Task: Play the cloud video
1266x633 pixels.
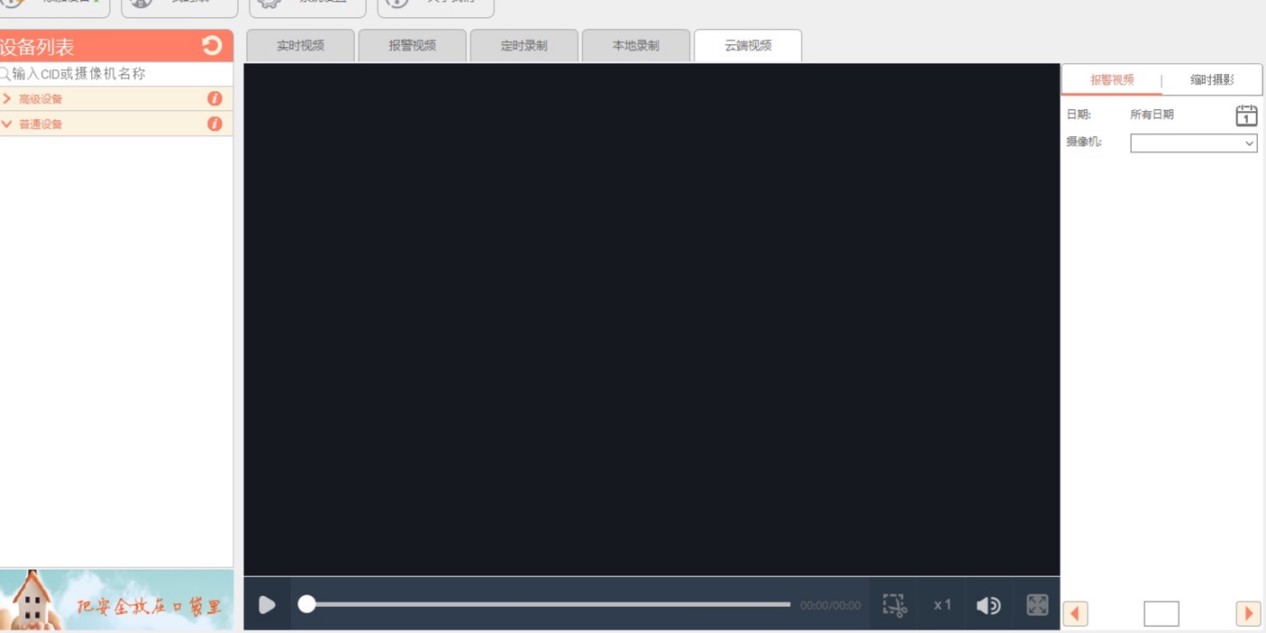Action: 267,605
